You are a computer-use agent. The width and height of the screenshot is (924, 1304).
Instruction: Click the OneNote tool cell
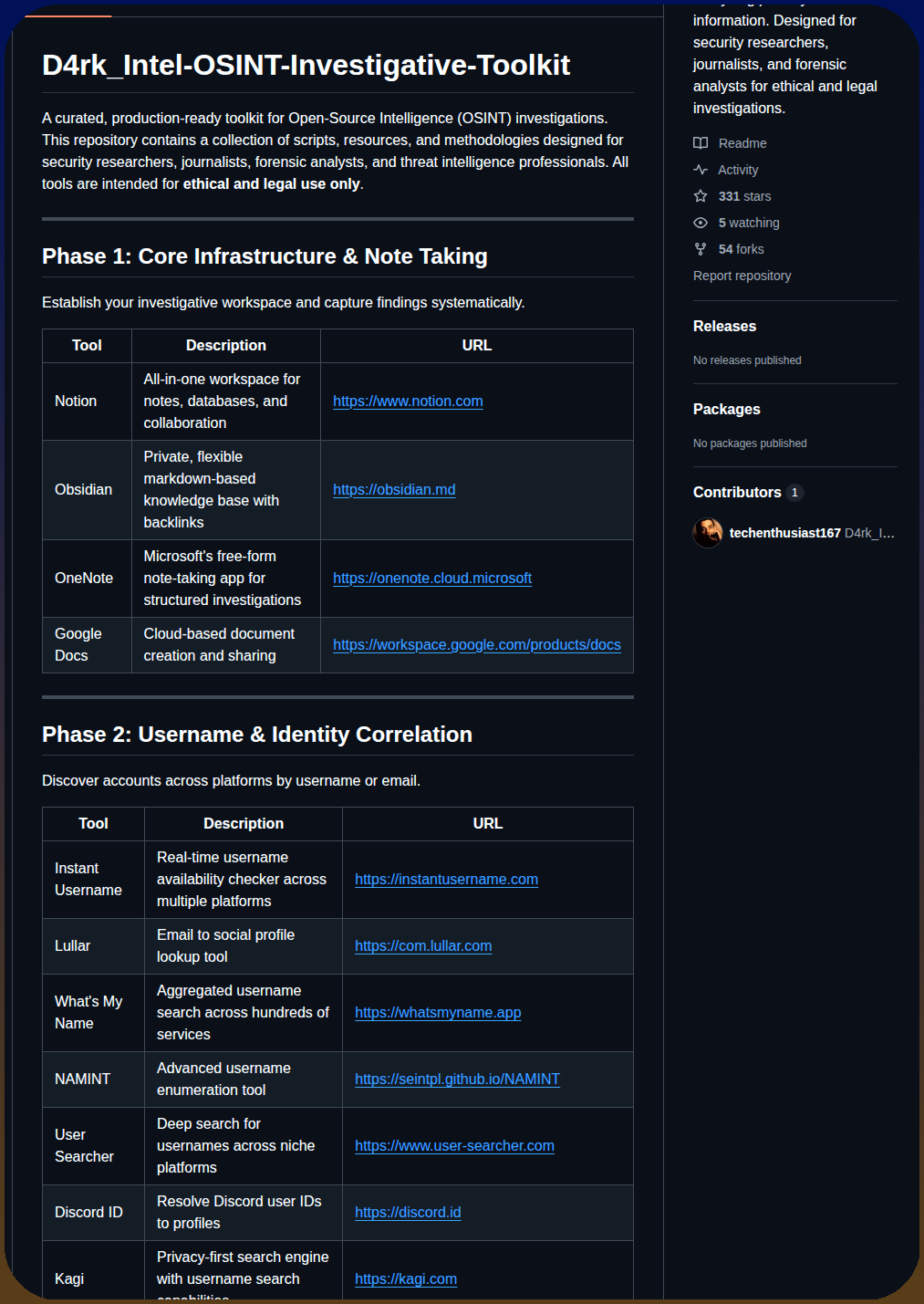87,579
